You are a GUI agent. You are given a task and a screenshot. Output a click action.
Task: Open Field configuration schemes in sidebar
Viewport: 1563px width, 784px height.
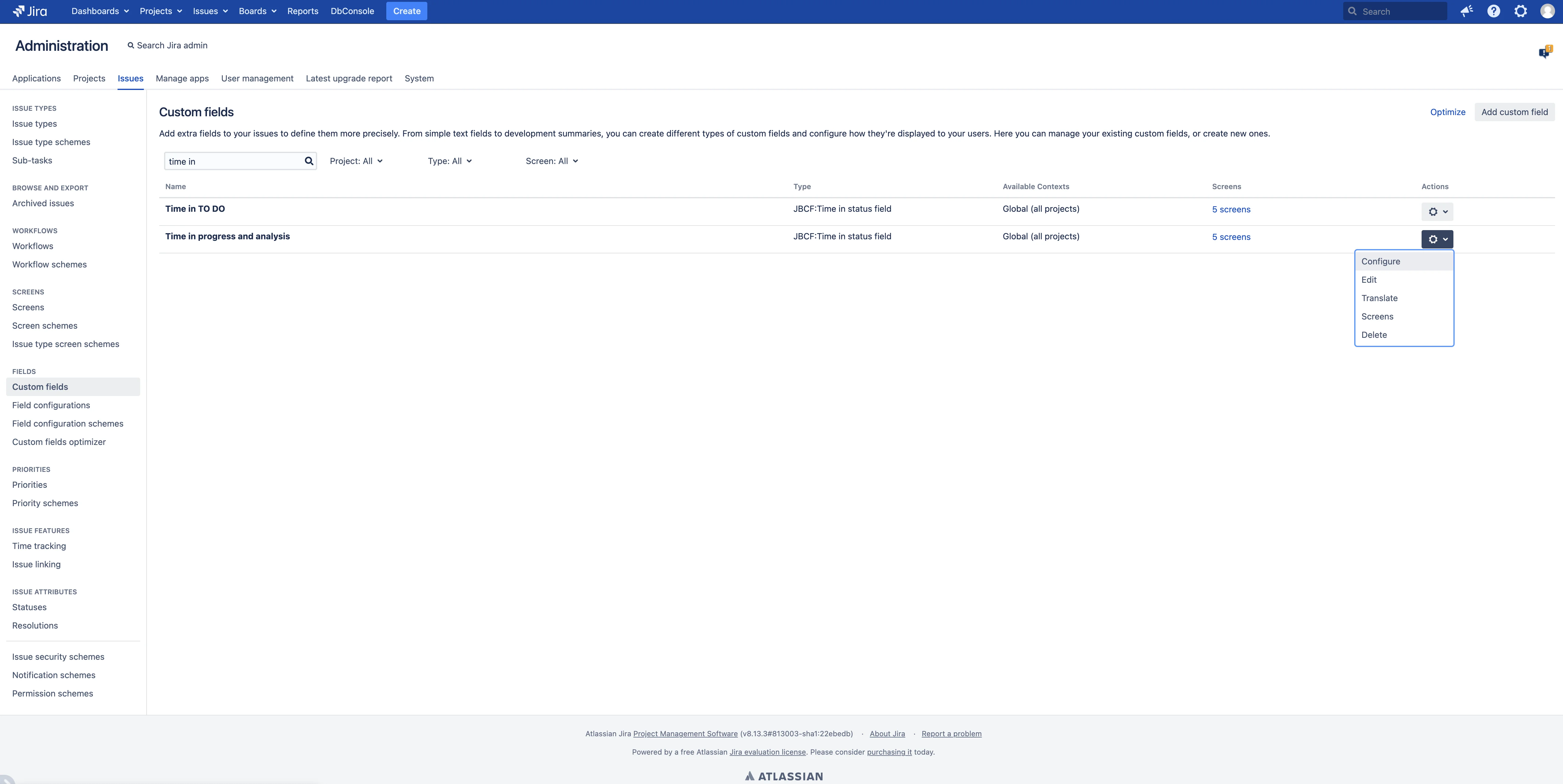(x=68, y=424)
